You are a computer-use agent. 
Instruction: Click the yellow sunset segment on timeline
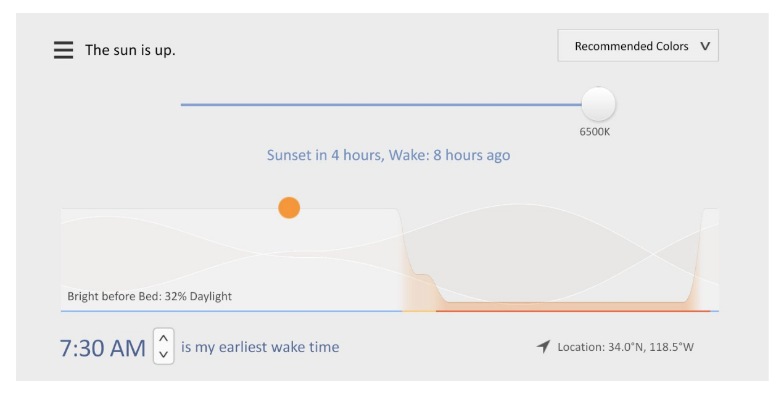pos(419,311)
